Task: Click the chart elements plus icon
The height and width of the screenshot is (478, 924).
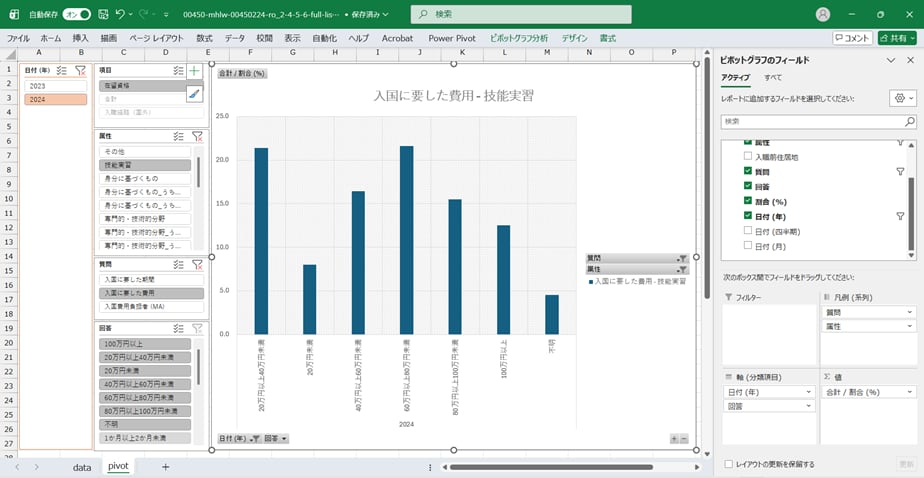Action: (194, 71)
